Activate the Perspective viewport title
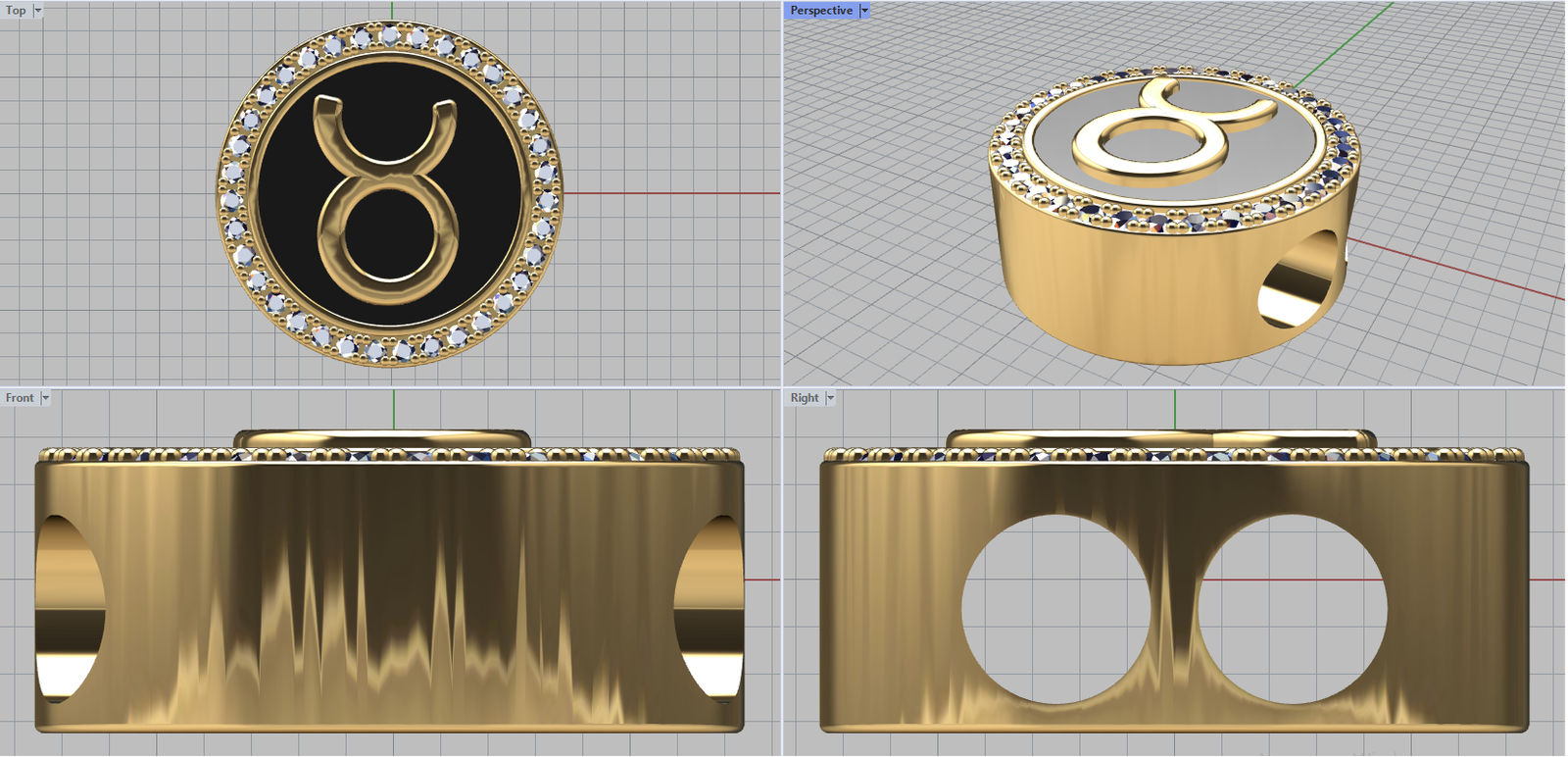This screenshot has height=757, width=1568. click(821, 11)
